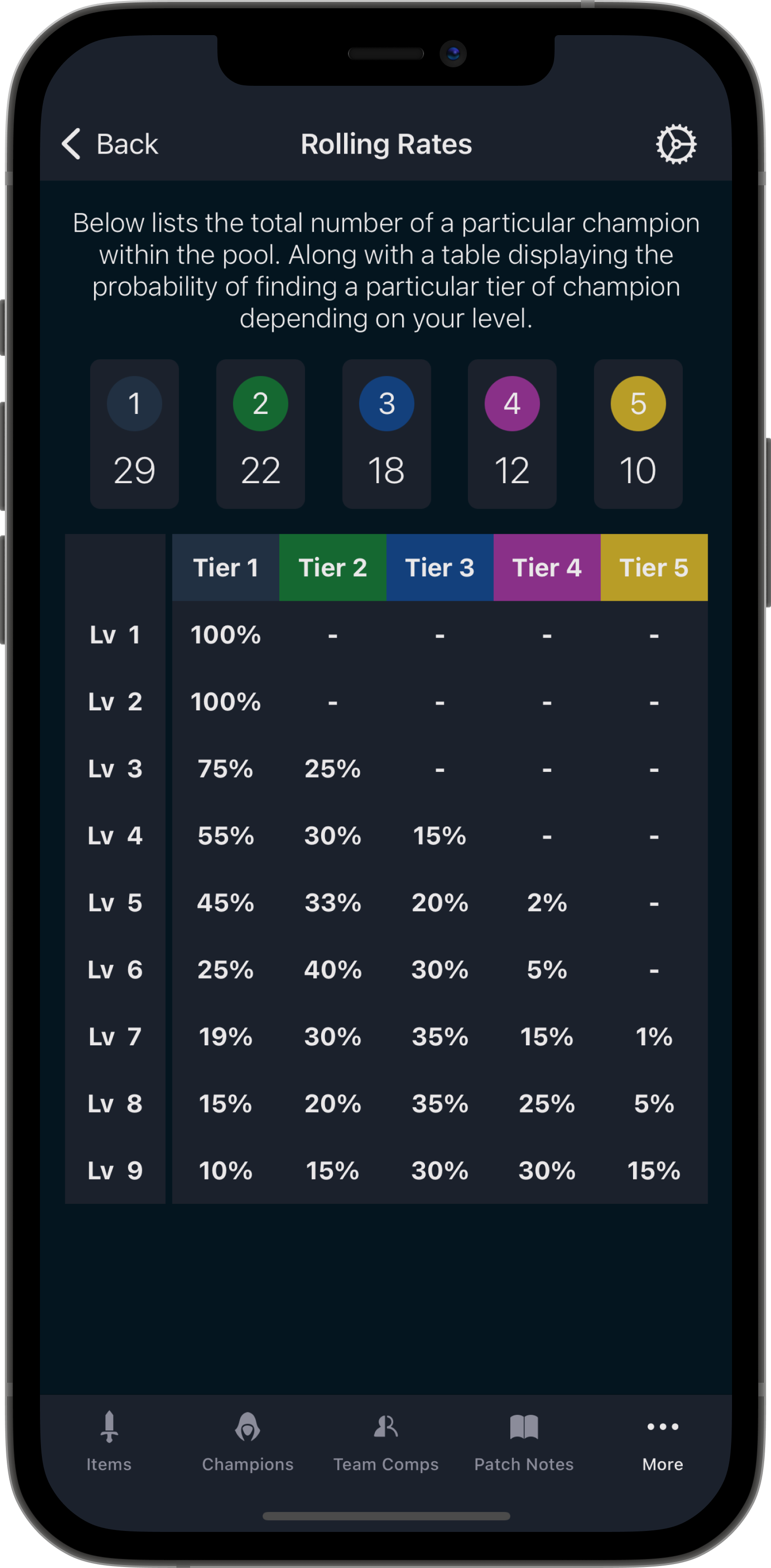
Task: Tap the More three-dots icon
Action: click(663, 1426)
